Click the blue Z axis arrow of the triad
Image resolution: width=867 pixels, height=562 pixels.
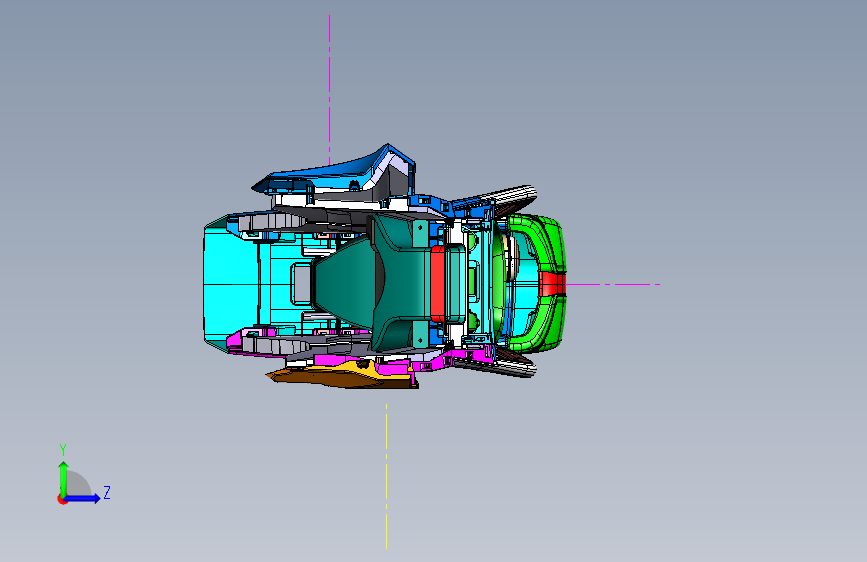coord(82,498)
